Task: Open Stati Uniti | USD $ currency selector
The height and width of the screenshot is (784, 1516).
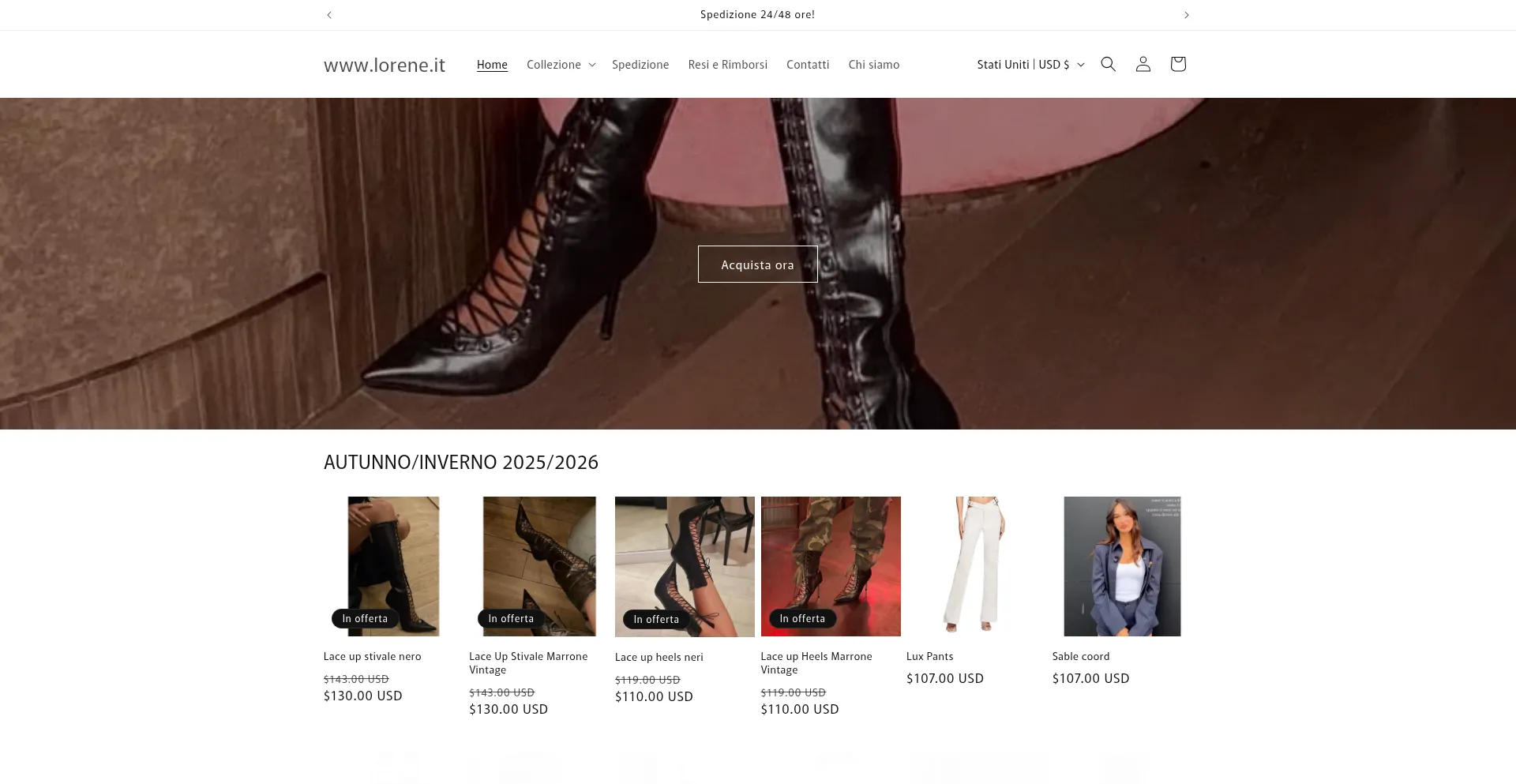Action: point(1030,65)
